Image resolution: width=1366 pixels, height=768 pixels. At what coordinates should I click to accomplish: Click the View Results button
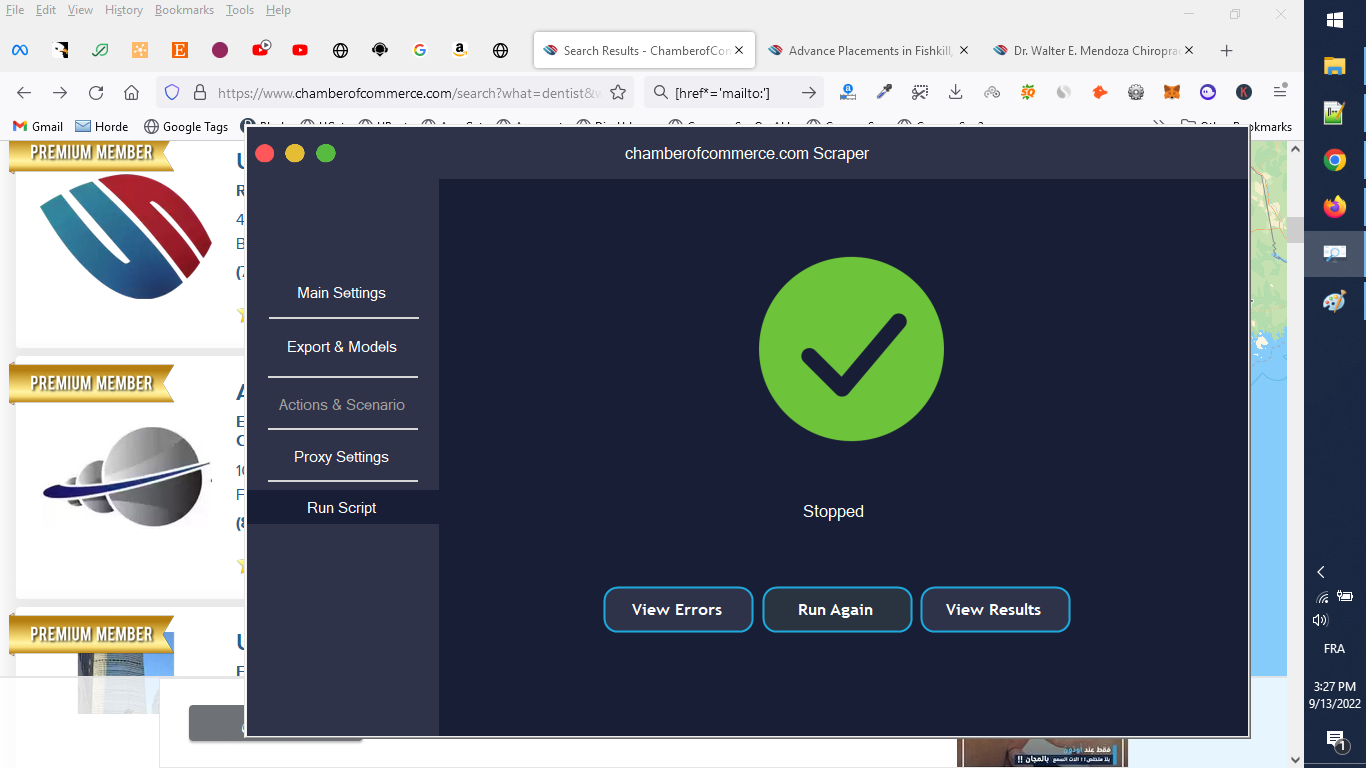tap(994, 610)
